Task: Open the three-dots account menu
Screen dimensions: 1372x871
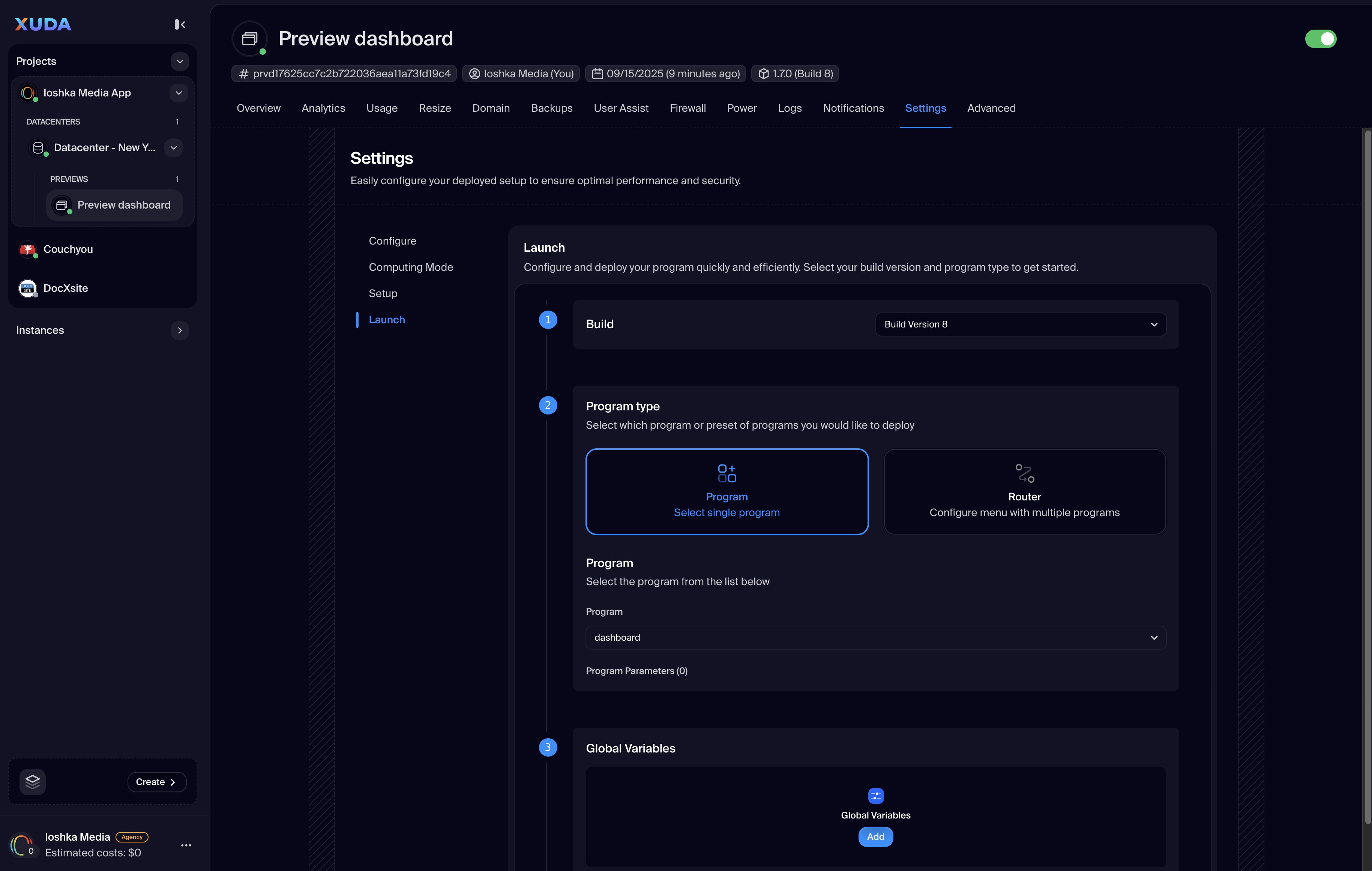Action: (186, 845)
